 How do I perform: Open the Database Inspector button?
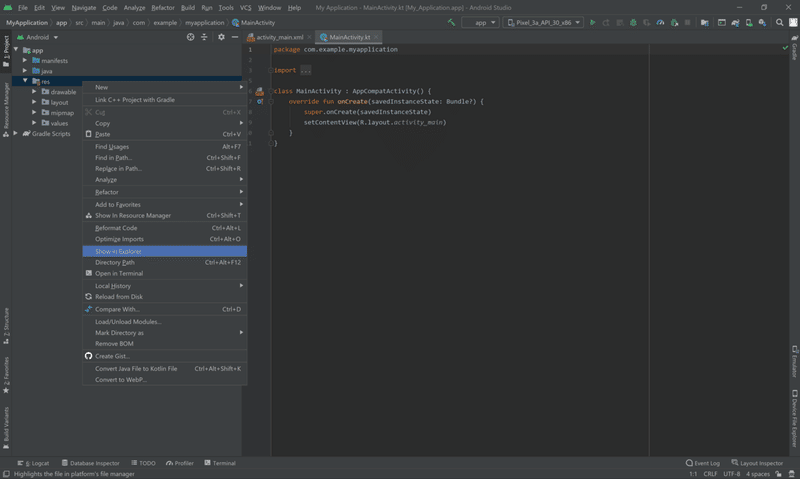[x=90, y=463]
